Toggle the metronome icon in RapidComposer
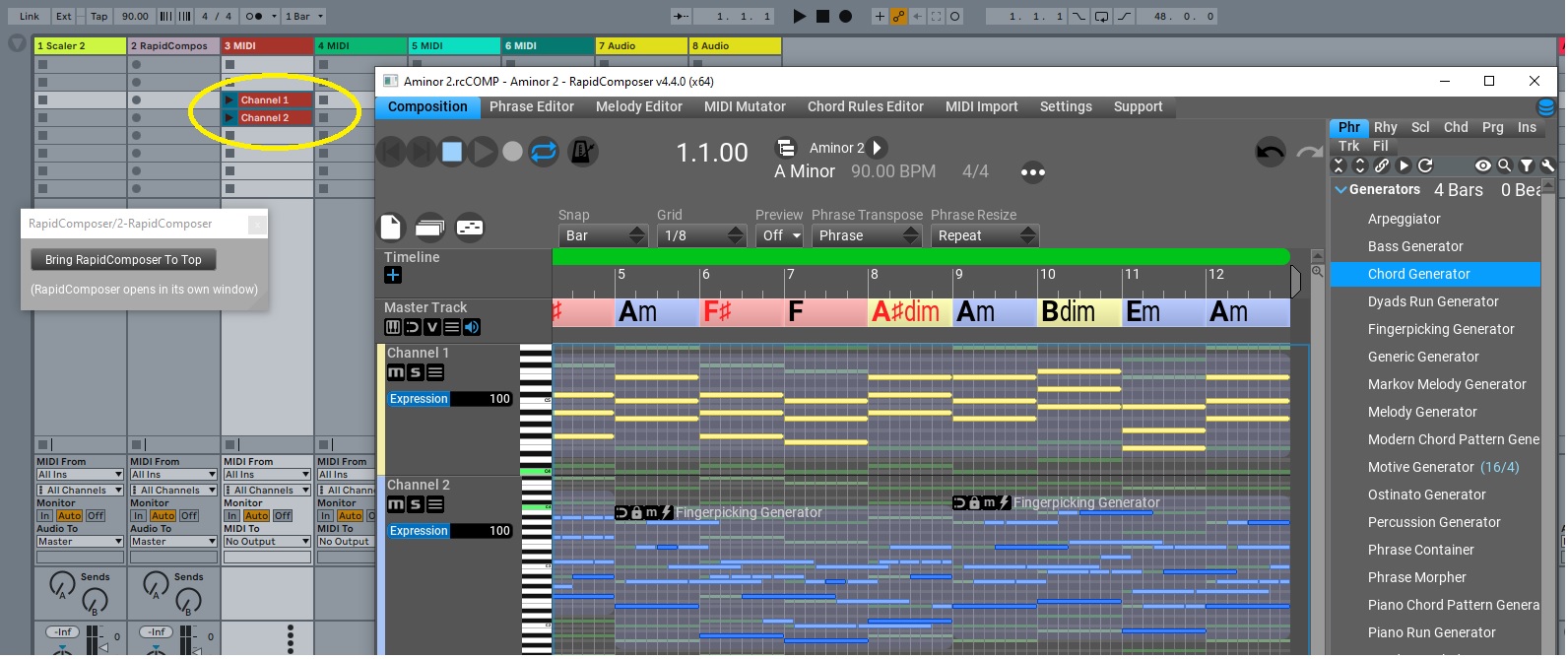This screenshot has height=659, width=1568. 584,152
